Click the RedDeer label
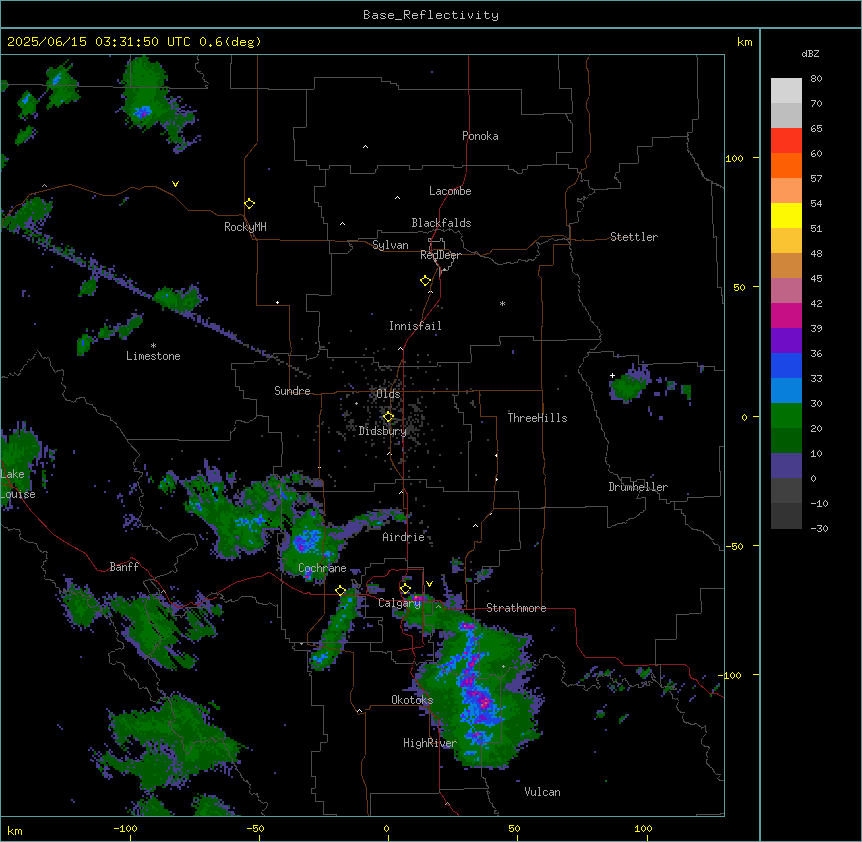The width and height of the screenshot is (862, 842). 440,255
